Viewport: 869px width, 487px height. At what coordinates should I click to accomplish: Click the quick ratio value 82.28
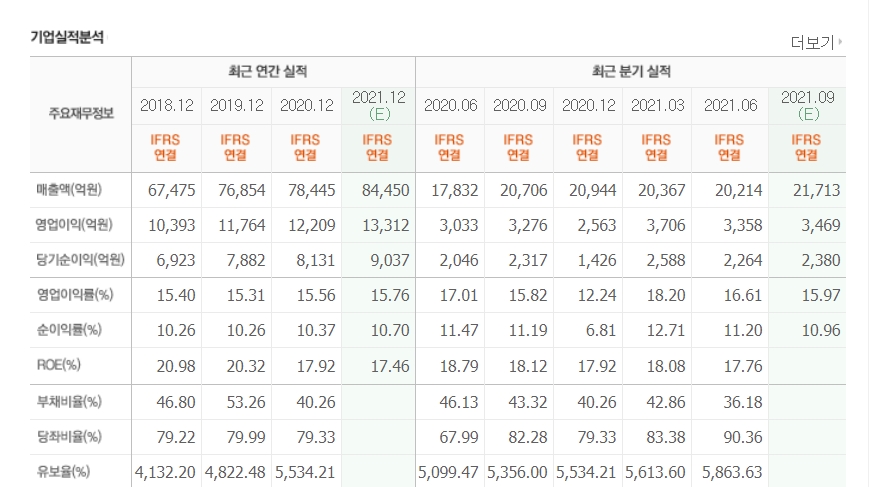pos(528,437)
